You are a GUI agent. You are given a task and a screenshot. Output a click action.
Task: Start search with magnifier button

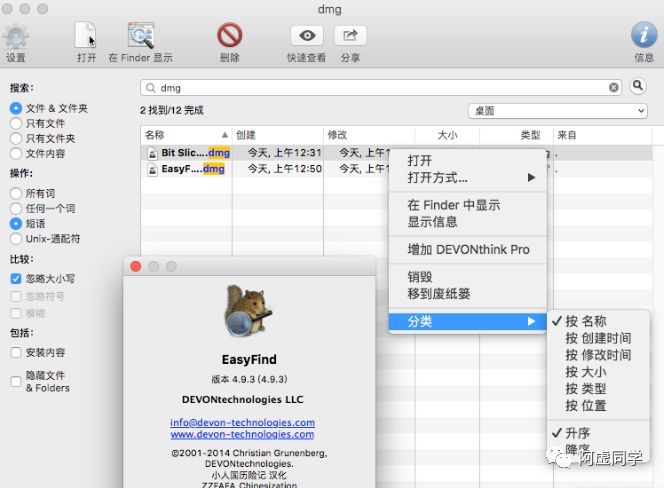(x=638, y=86)
